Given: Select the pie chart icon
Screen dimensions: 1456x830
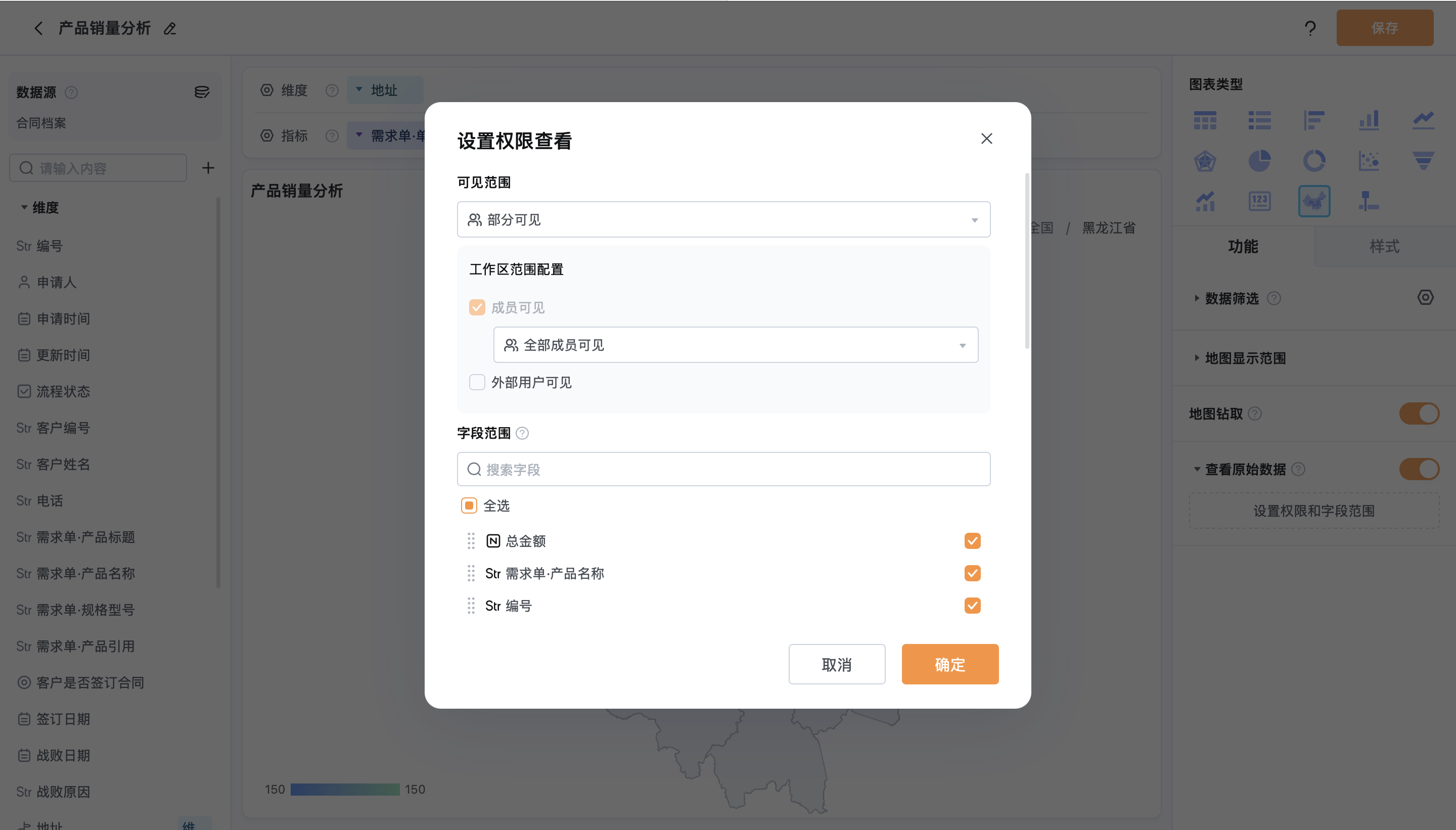Looking at the screenshot, I should [x=1259, y=161].
